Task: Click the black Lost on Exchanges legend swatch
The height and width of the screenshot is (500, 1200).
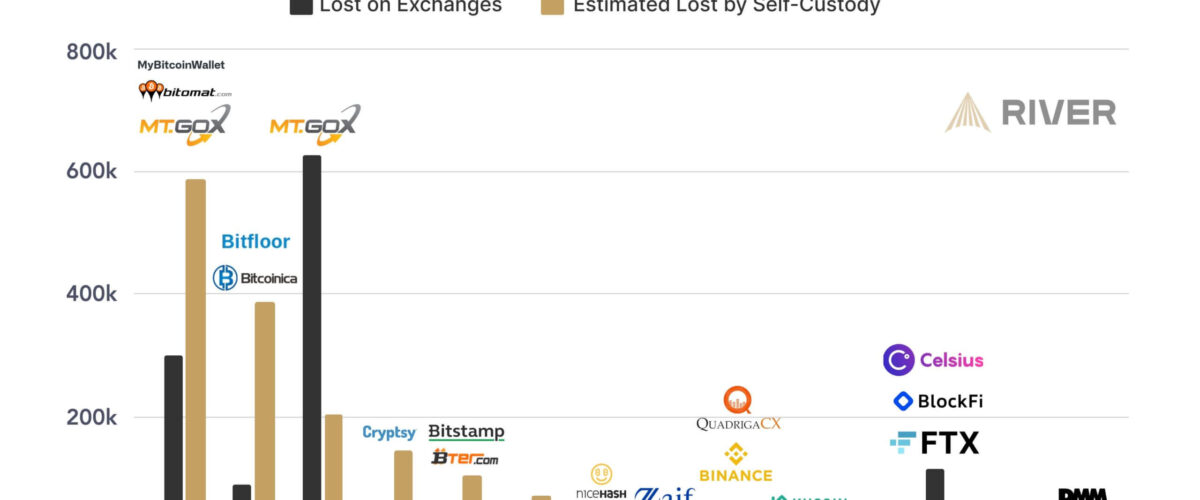Action: (x=300, y=7)
